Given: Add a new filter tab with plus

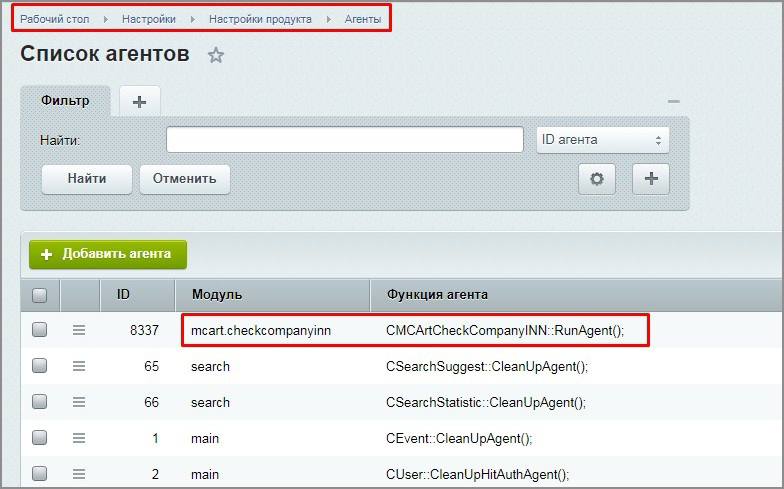Looking at the screenshot, I should (139, 102).
